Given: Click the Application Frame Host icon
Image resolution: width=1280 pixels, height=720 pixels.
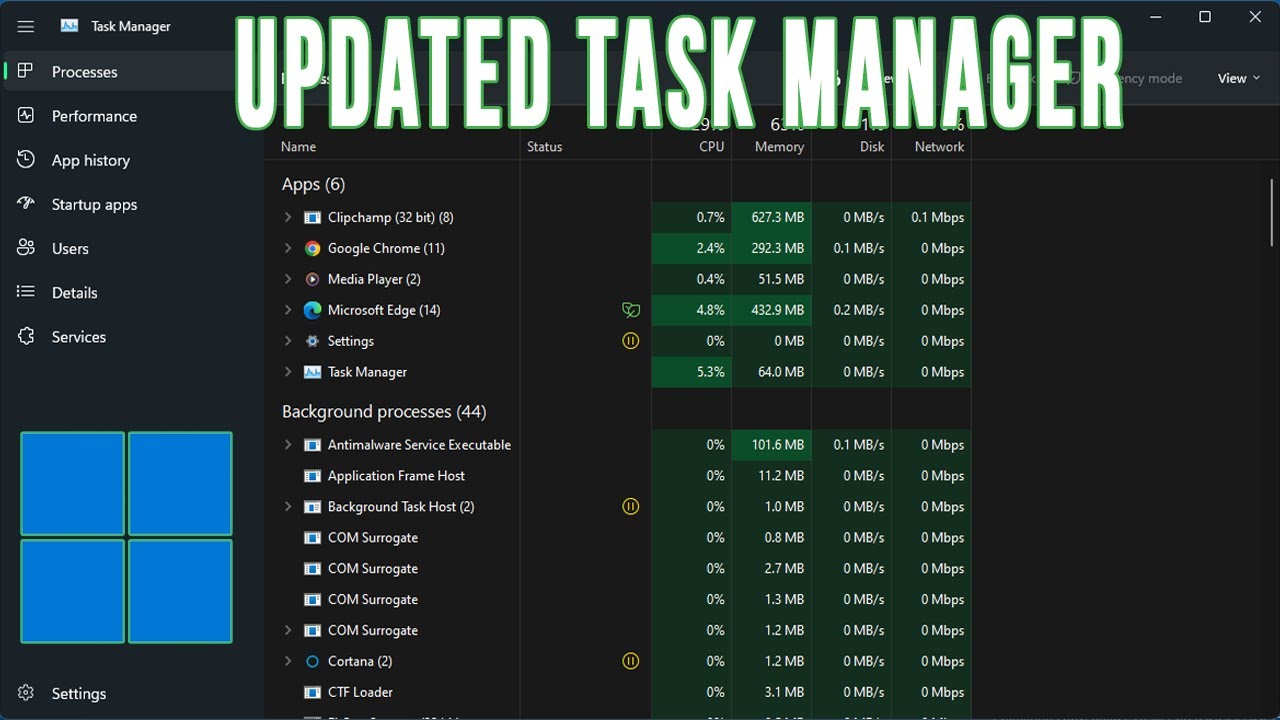Looking at the screenshot, I should pos(312,476).
